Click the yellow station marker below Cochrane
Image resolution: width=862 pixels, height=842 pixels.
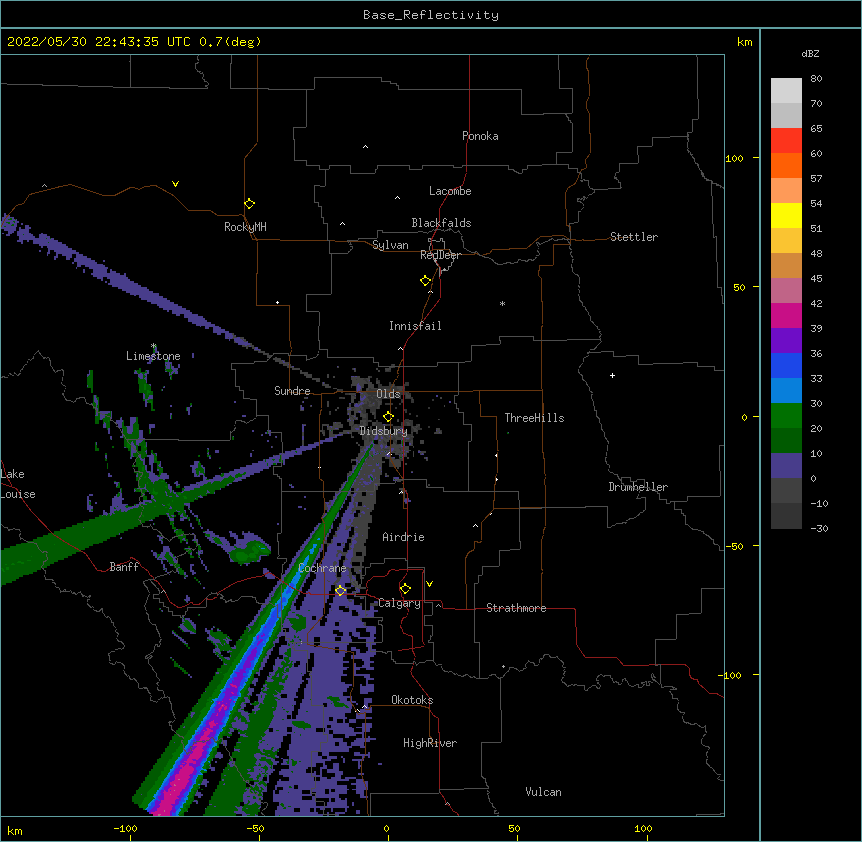[x=340, y=590]
